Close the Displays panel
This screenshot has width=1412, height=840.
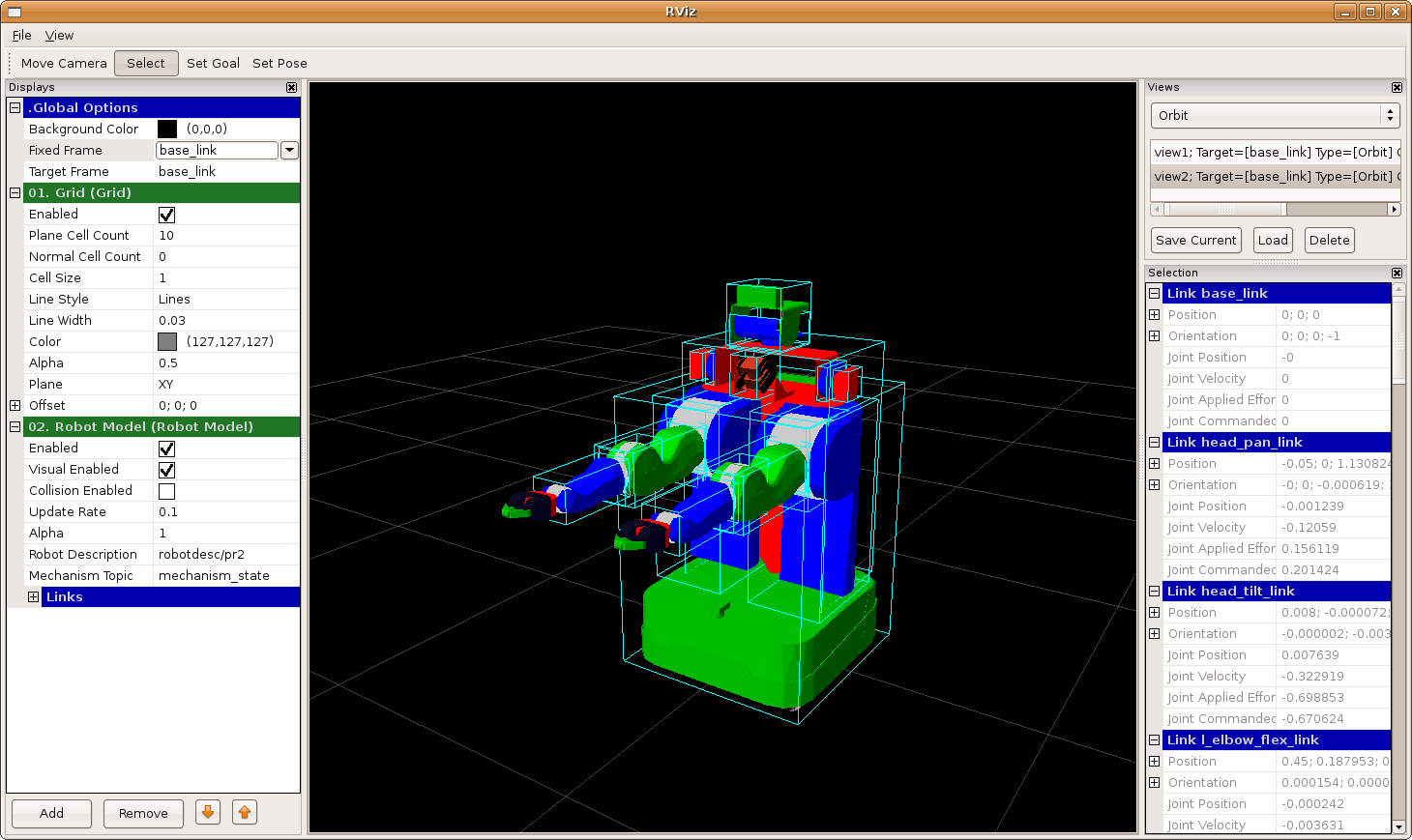291,88
